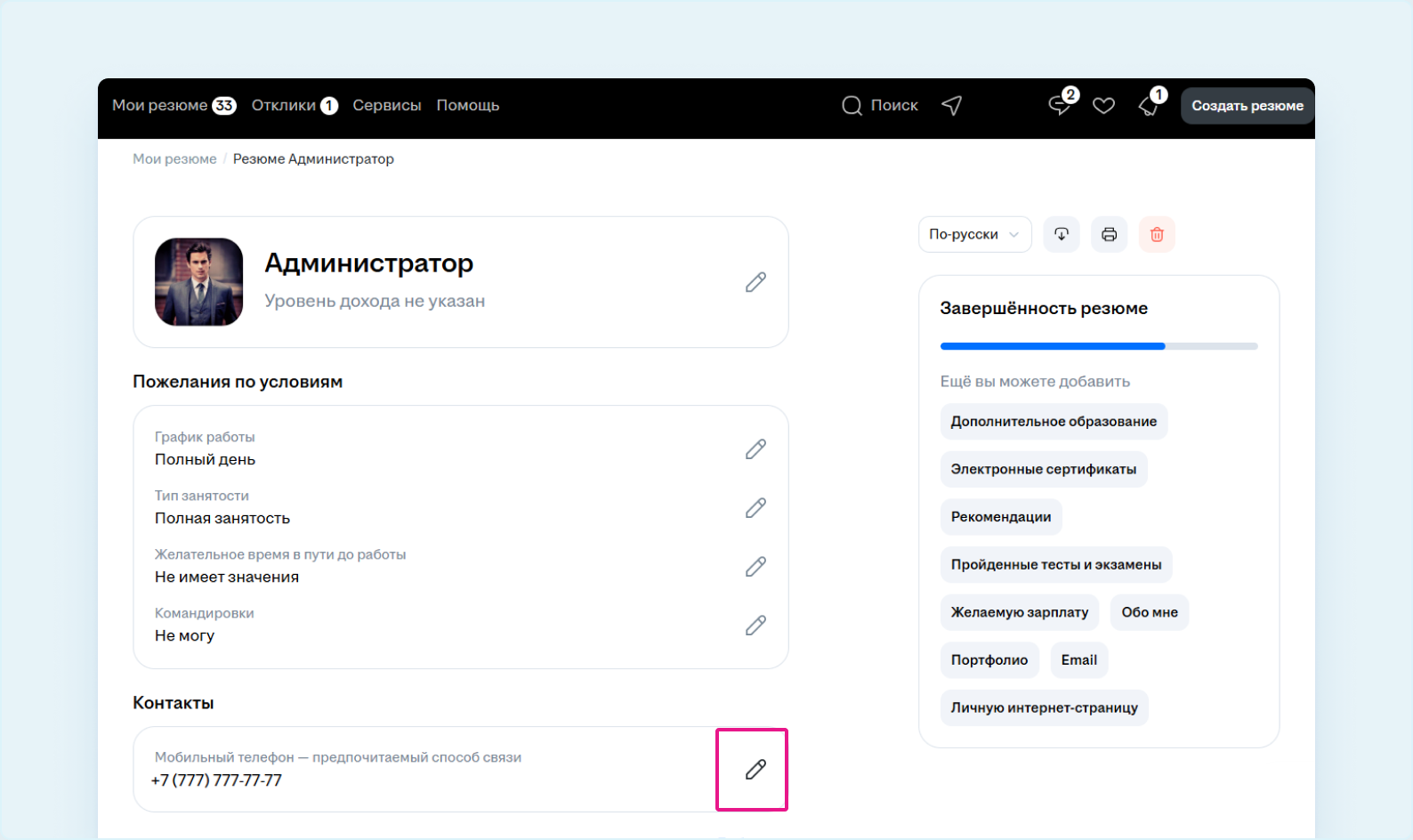Image resolution: width=1413 pixels, height=840 pixels.
Task: Click the Завершённость резюме heading
Action: click(x=1044, y=308)
